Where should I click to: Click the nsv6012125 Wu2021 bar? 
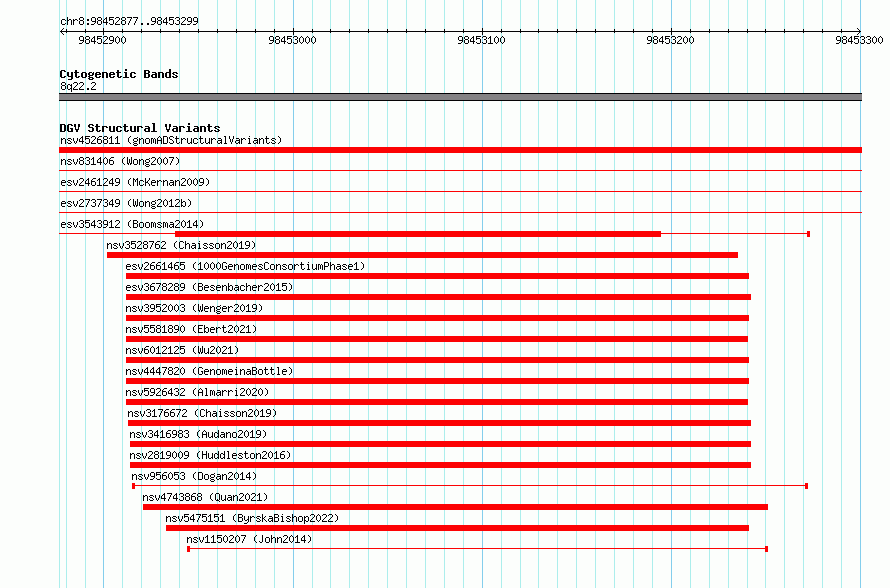click(437, 360)
